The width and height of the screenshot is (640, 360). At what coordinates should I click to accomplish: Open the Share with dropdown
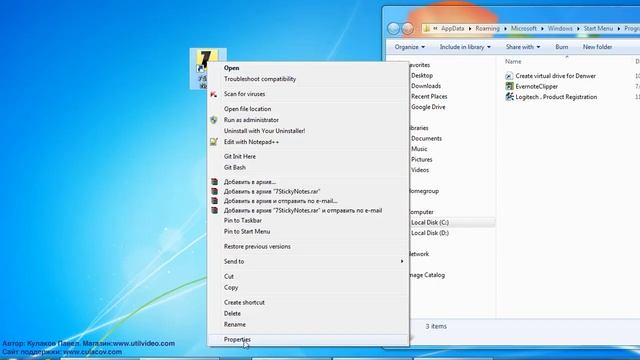(x=523, y=47)
